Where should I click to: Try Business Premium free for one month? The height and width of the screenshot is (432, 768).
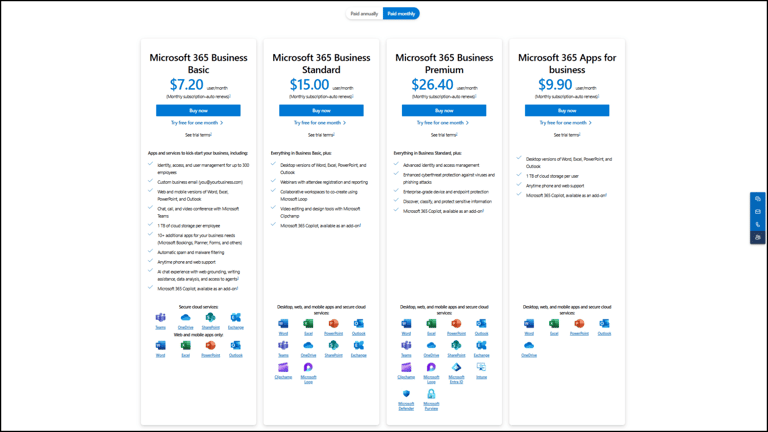[x=443, y=123]
